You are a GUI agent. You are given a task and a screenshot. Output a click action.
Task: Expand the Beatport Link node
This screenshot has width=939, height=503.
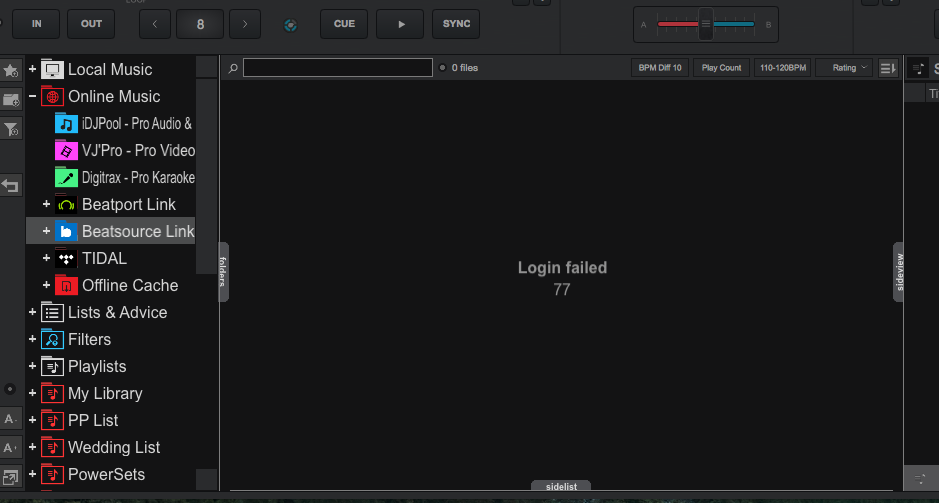pos(47,204)
